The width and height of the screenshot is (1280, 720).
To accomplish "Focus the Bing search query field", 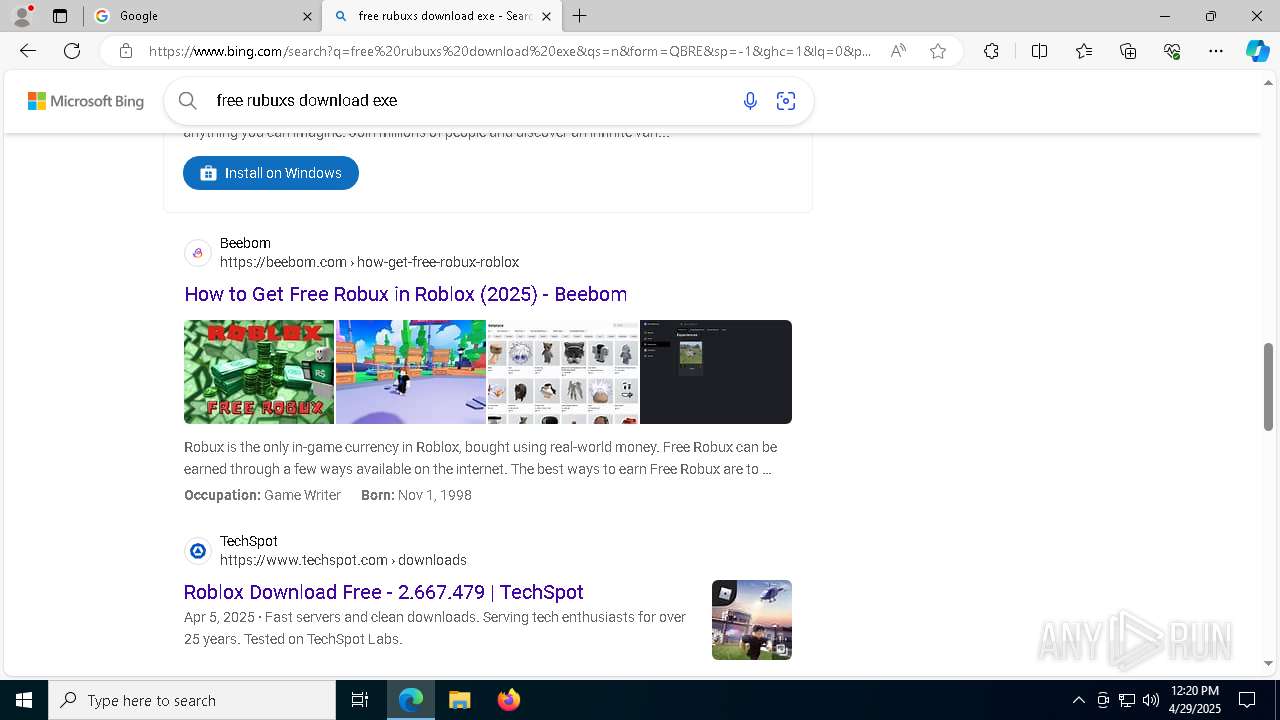I will (470, 100).
